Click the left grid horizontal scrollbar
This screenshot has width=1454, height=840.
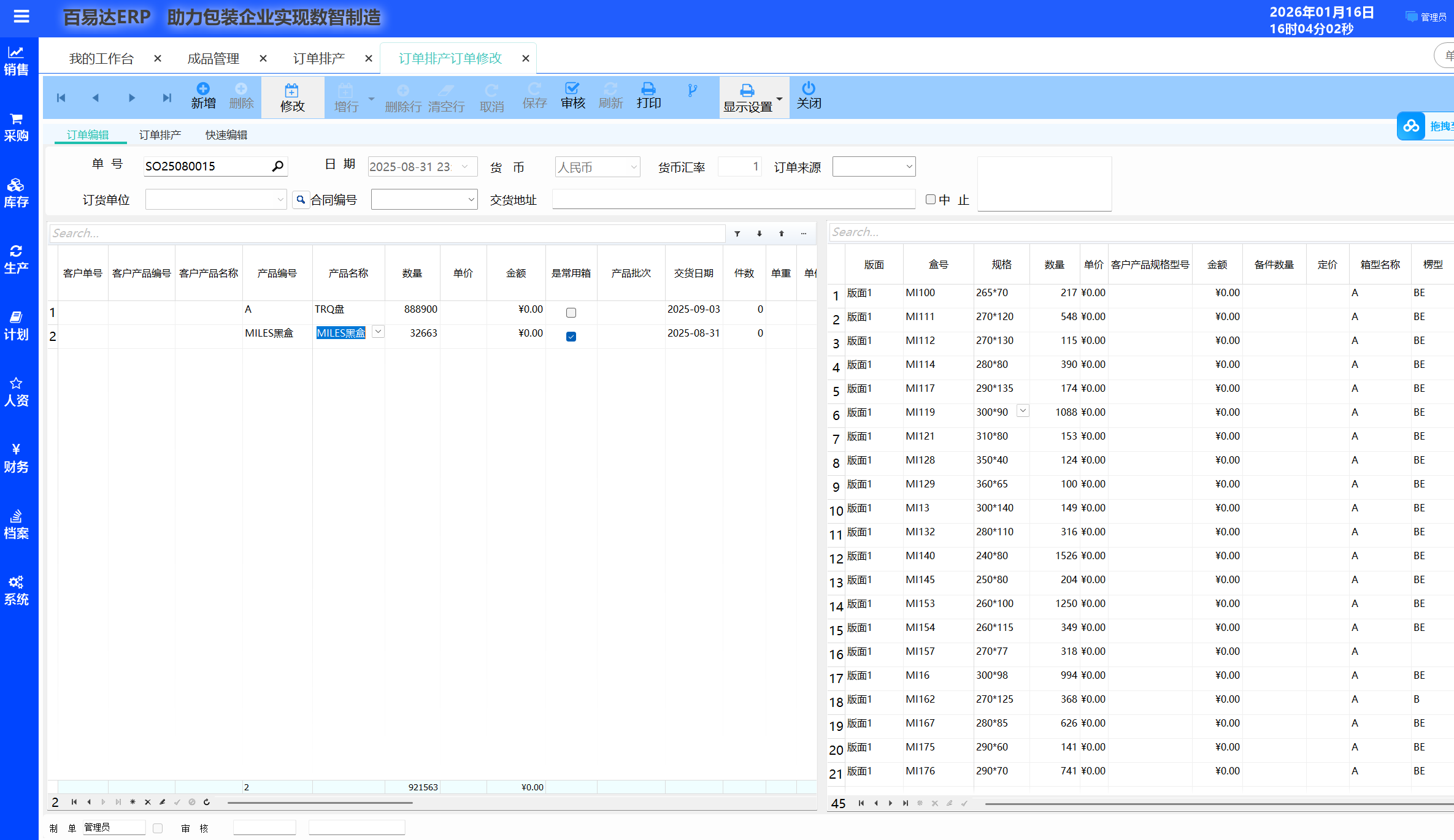319,802
